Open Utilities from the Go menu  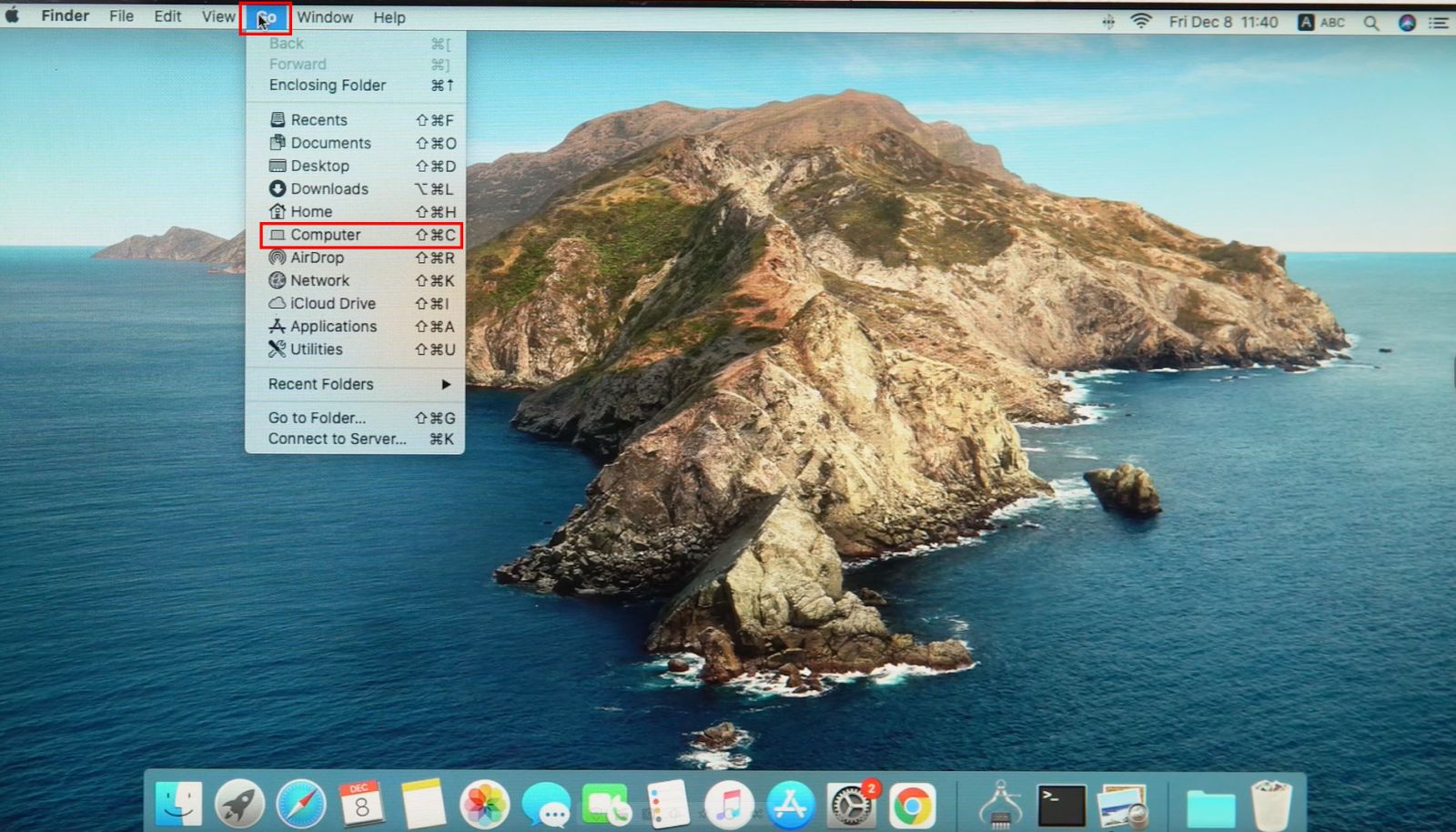tap(355, 349)
